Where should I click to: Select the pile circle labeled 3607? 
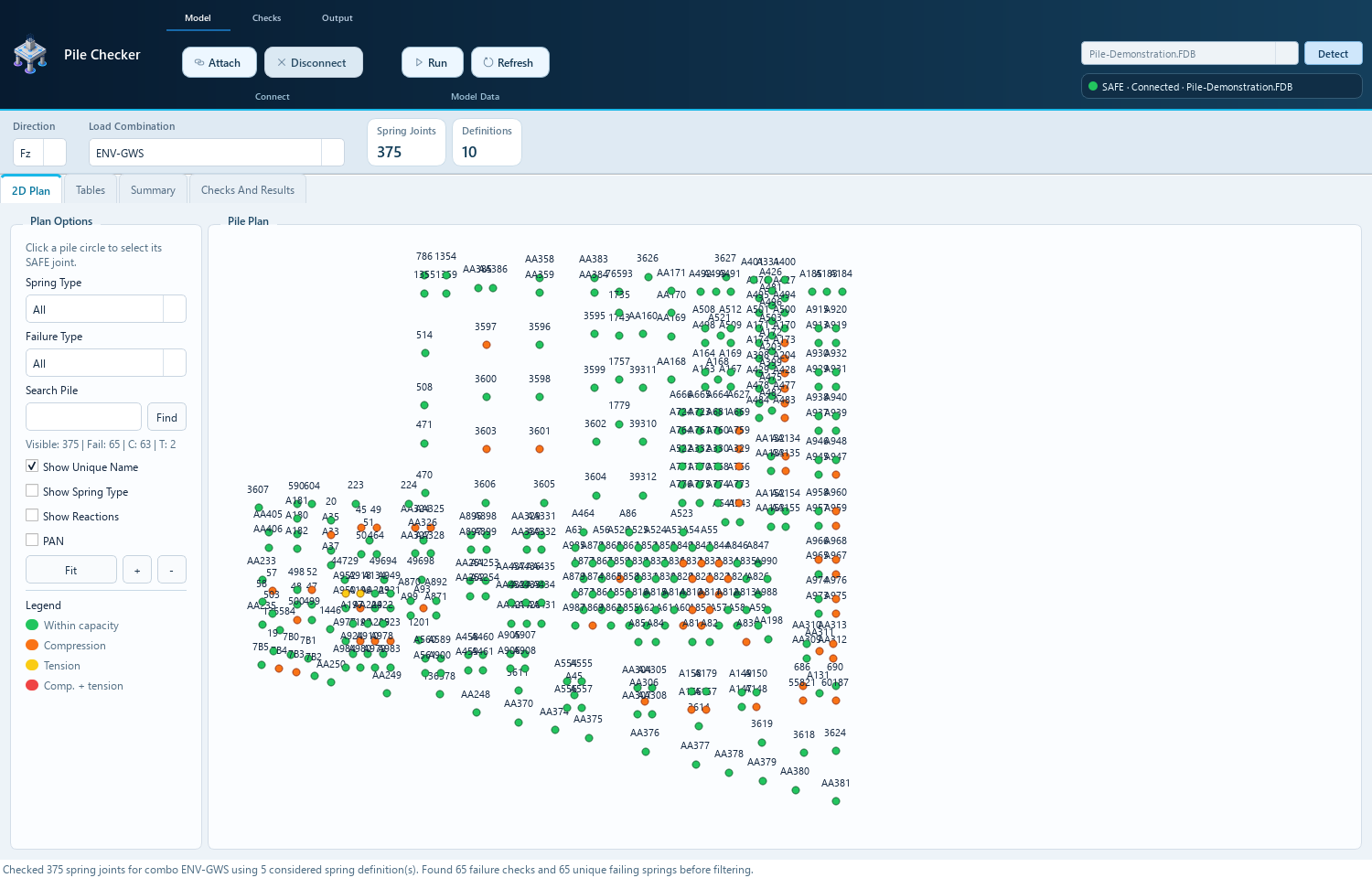coord(259,508)
